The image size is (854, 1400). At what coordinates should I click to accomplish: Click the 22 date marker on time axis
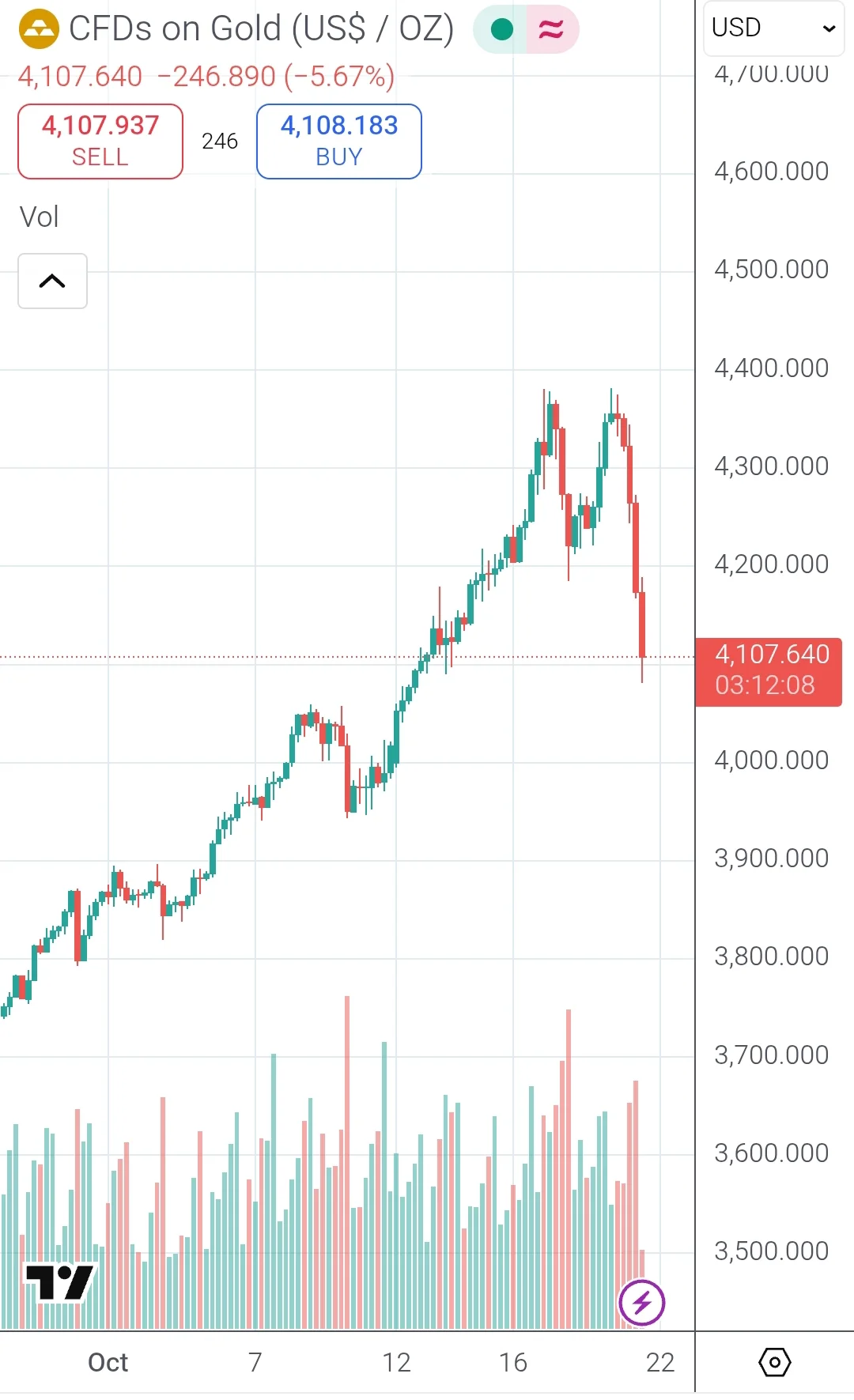(x=660, y=1362)
